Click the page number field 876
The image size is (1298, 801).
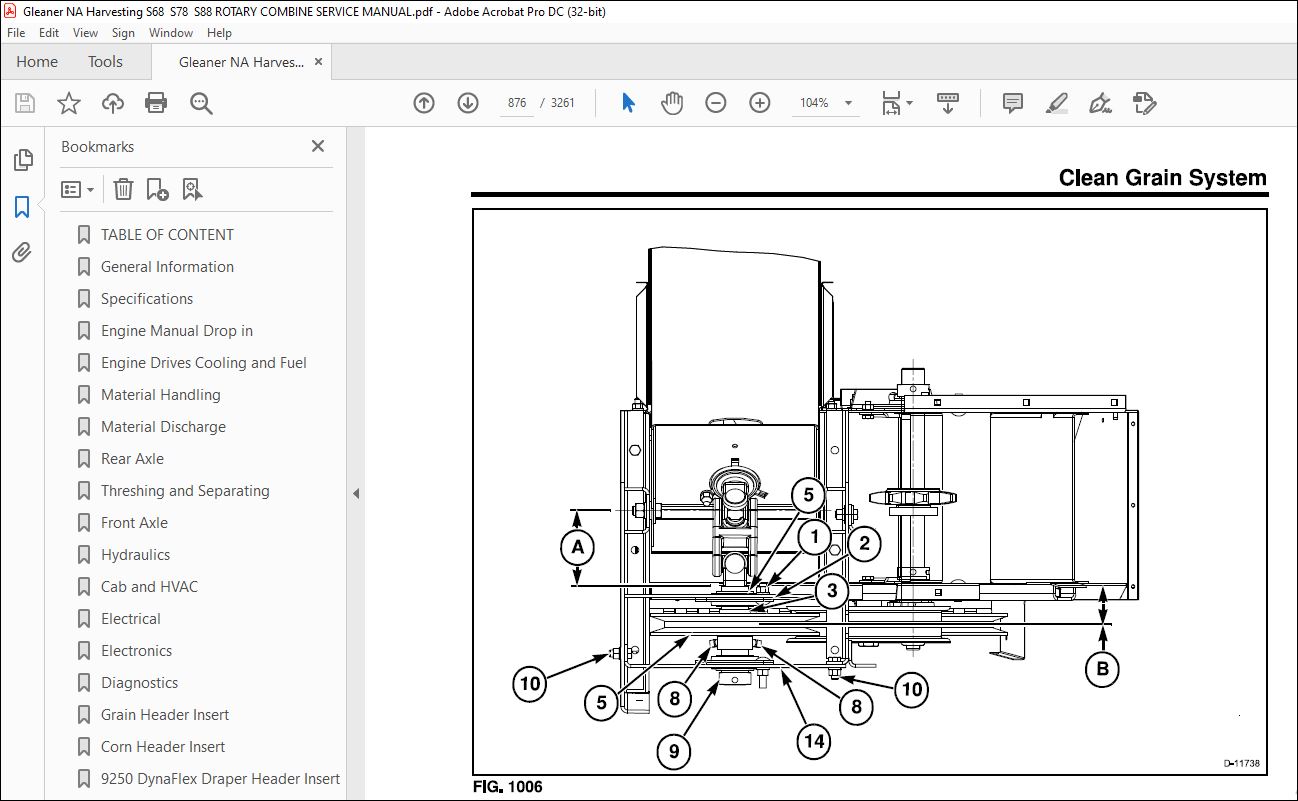[517, 103]
